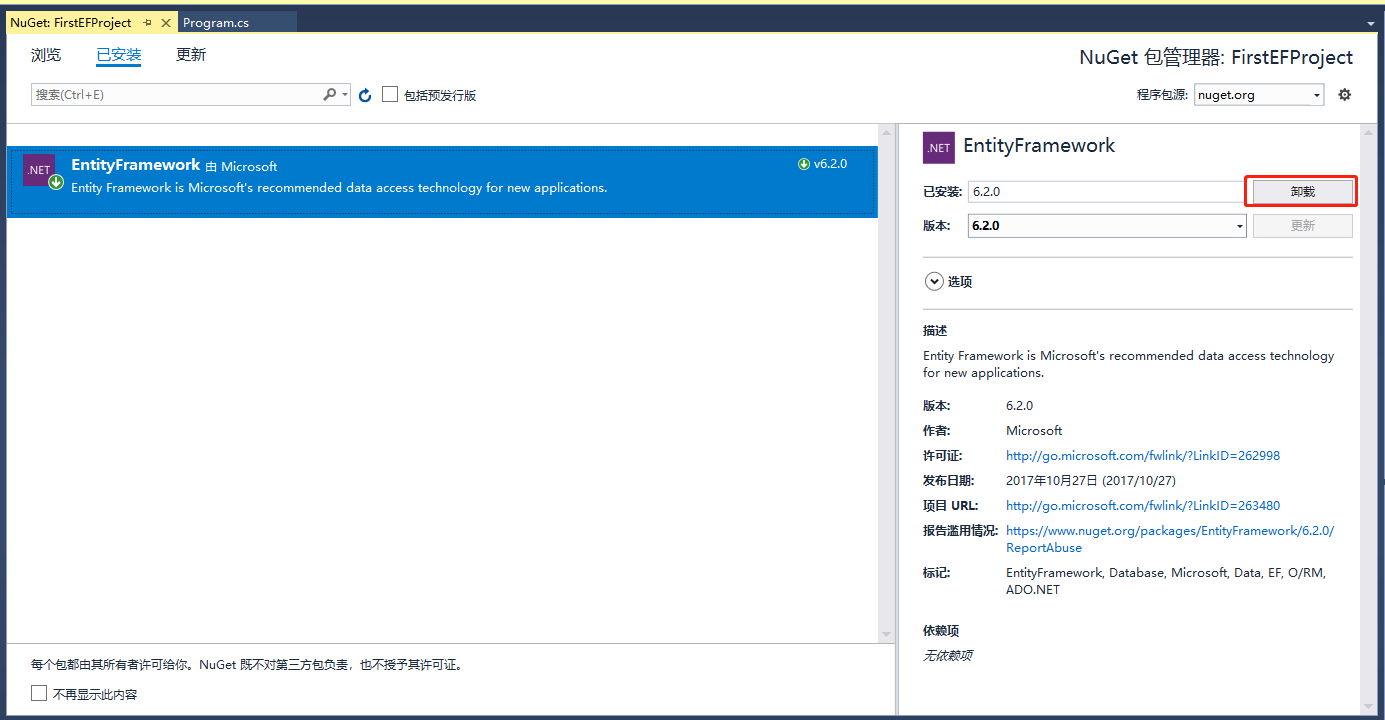Image resolution: width=1385 pixels, height=720 pixels.
Task: Click the 无依赖项 text
Action: tap(947, 656)
